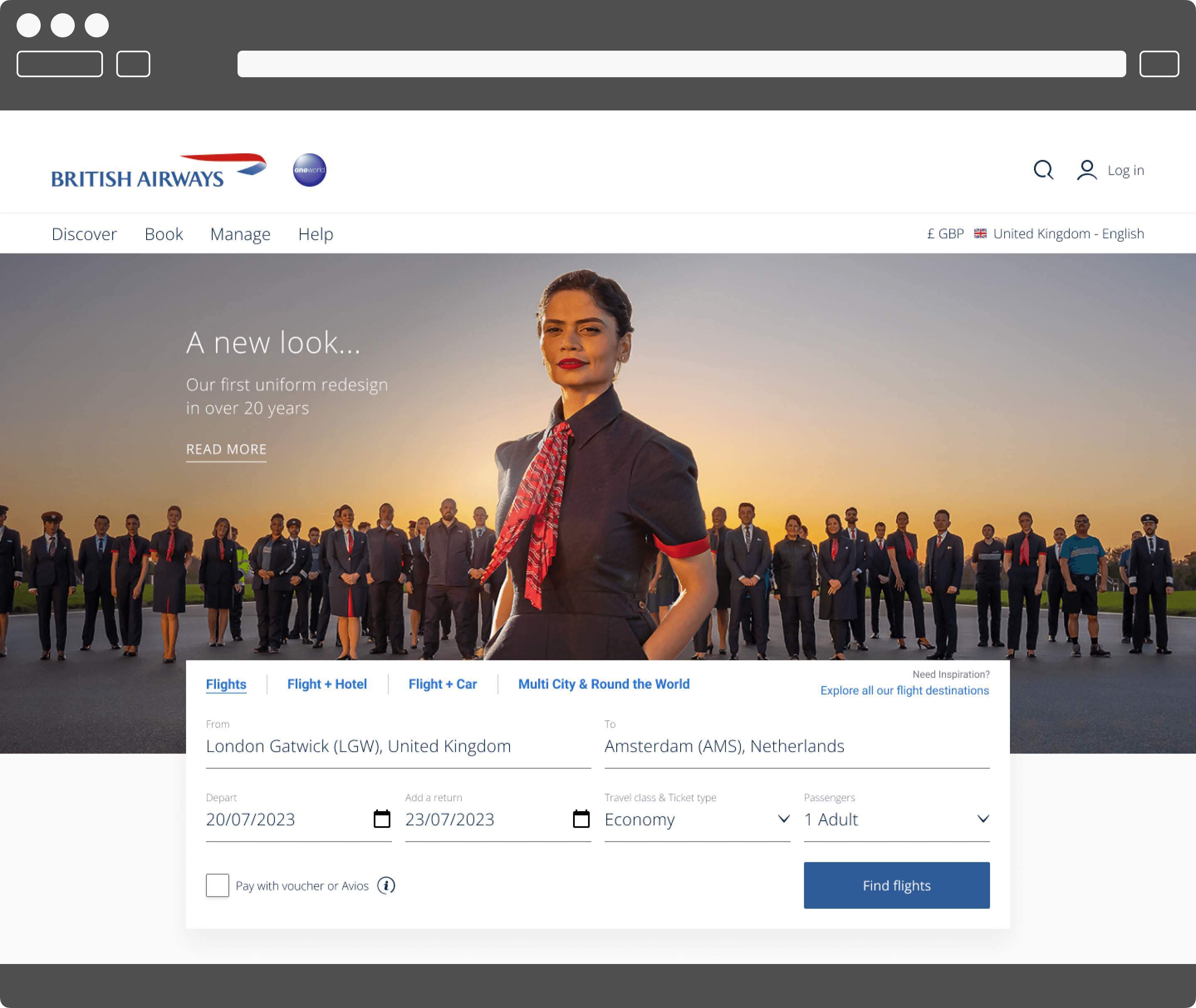Open the Manage menu
1196x1008 pixels.
click(240, 234)
